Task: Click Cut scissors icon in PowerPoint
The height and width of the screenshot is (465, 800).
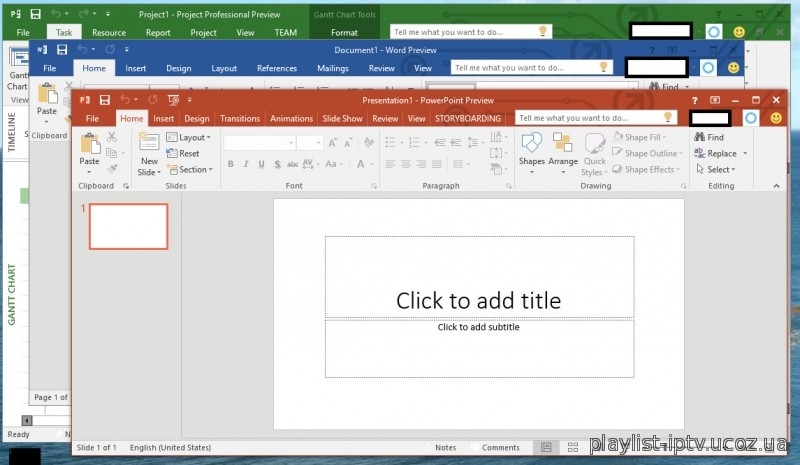Action: click(x=112, y=137)
